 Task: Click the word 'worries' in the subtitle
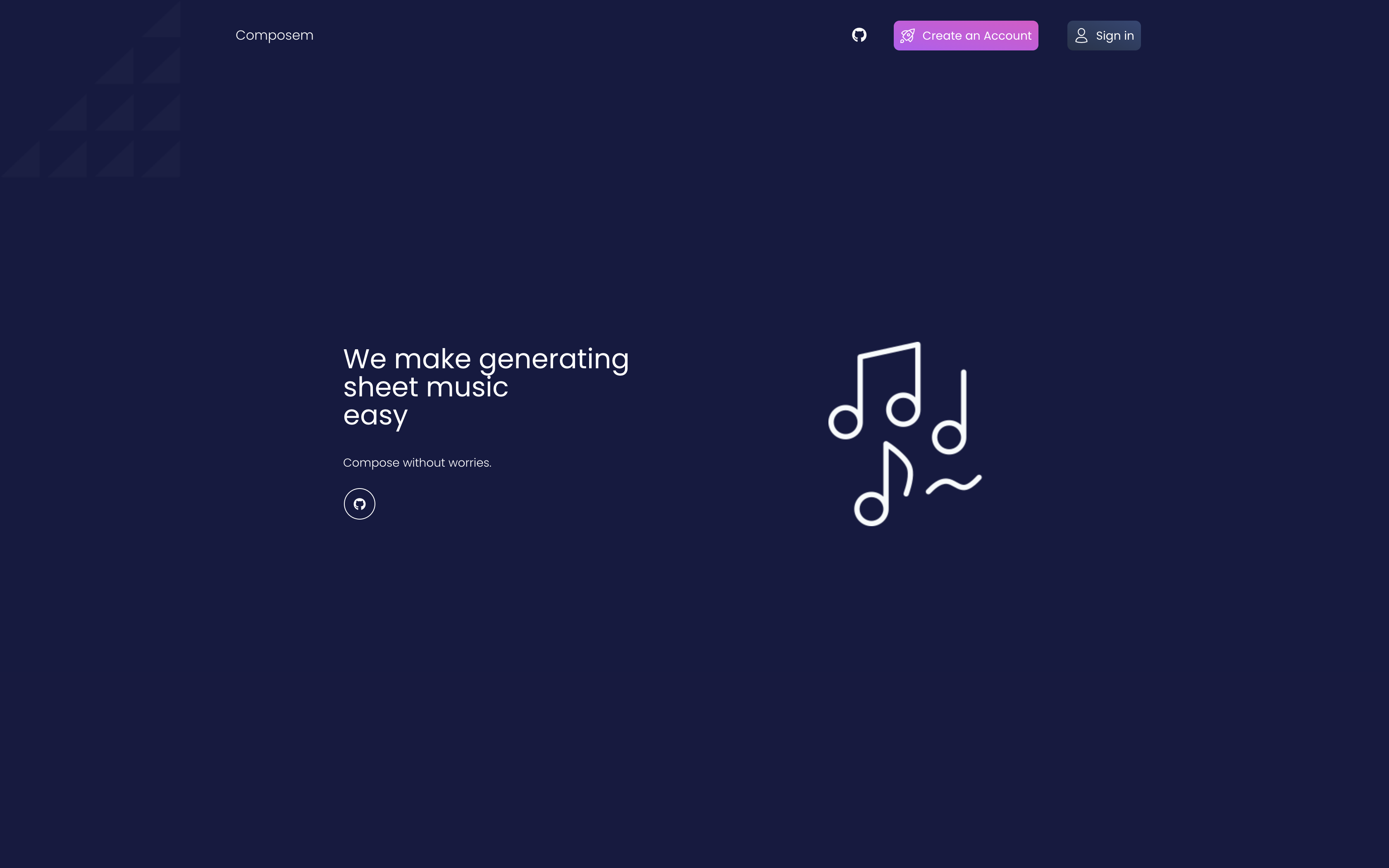click(x=469, y=463)
